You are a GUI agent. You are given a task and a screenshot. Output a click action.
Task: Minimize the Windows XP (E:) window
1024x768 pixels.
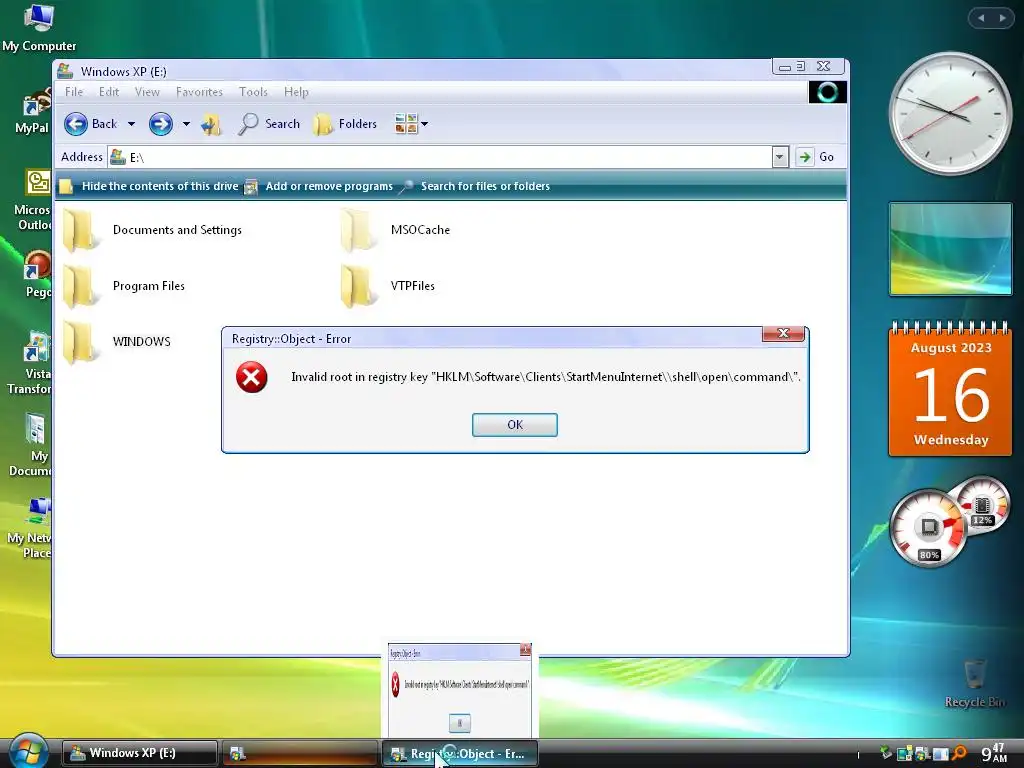pyautogui.click(x=785, y=67)
